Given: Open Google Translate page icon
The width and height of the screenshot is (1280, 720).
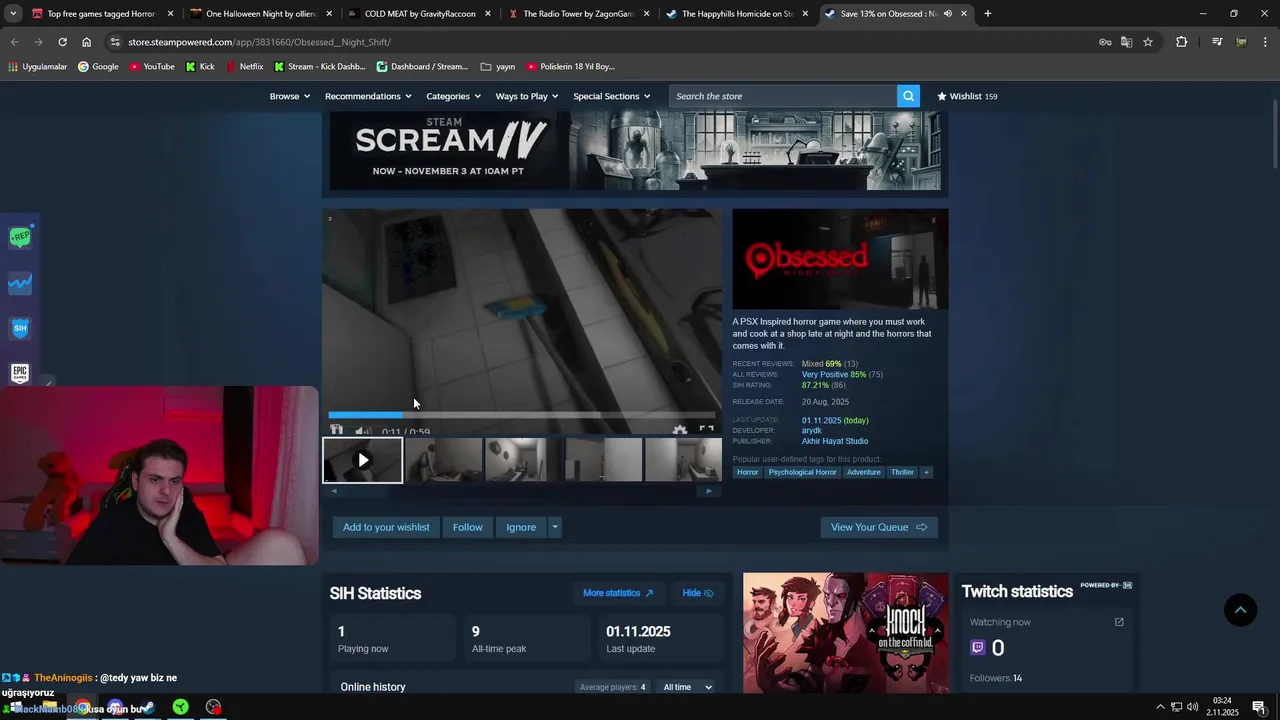Looking at the screenshot, I should (1126, 42).
